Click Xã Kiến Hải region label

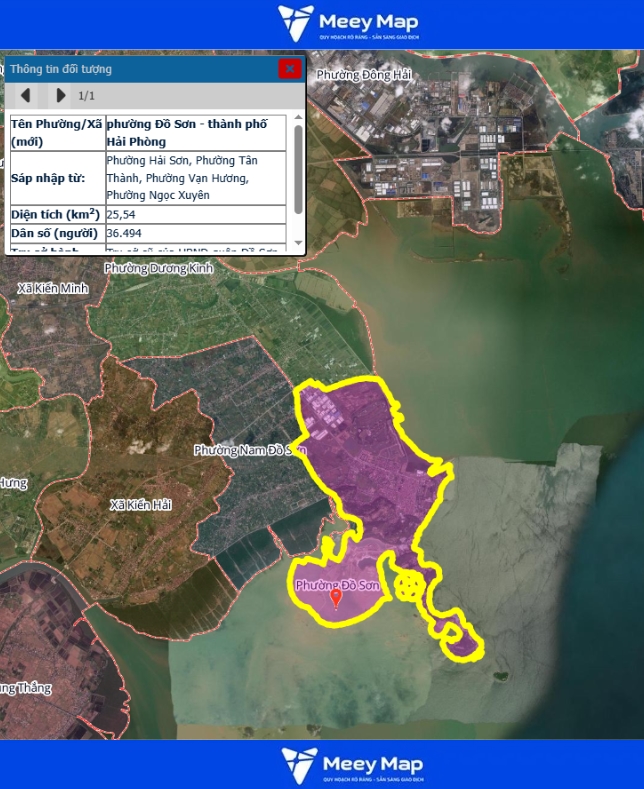[141, 505]
